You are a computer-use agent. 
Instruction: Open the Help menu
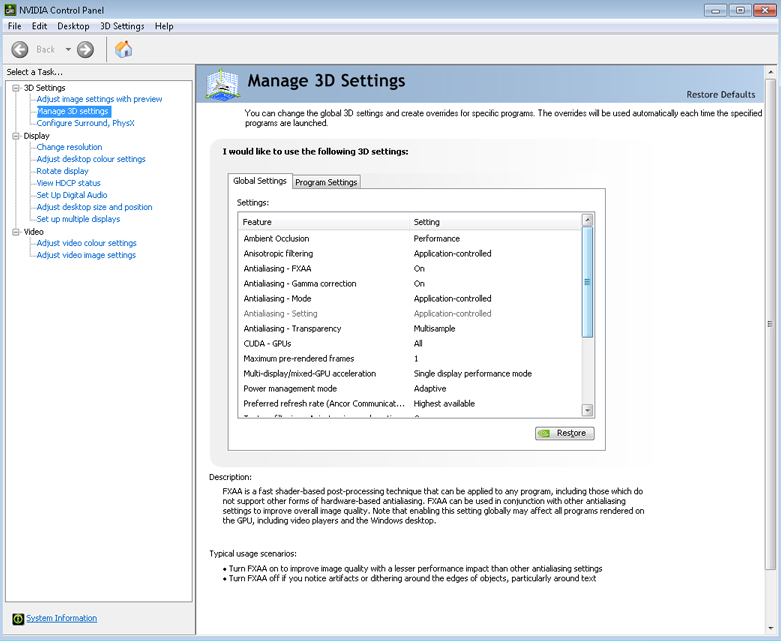tap(164, 26)
